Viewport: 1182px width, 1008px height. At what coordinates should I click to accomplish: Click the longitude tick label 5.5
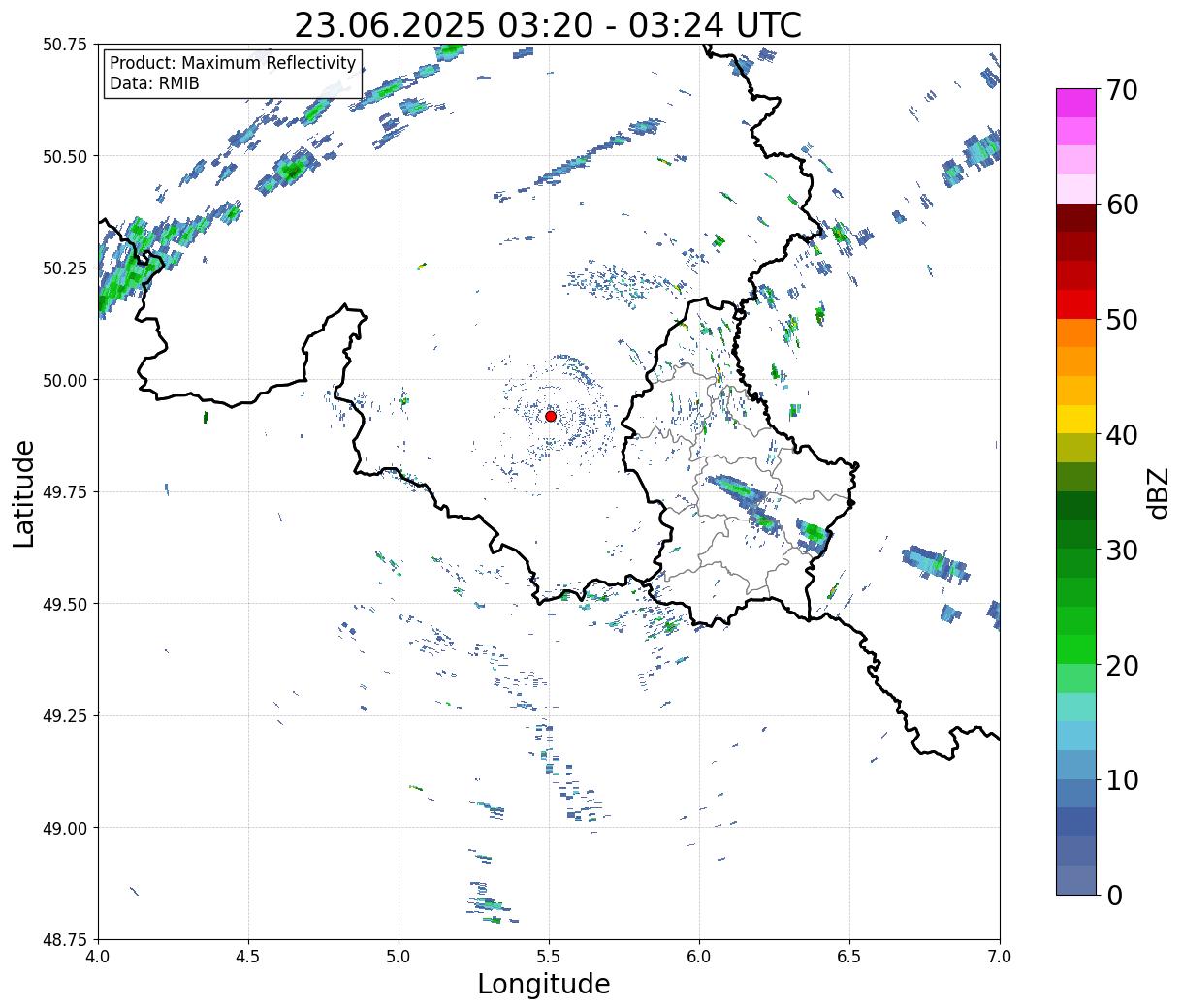(x=549, y=957)
